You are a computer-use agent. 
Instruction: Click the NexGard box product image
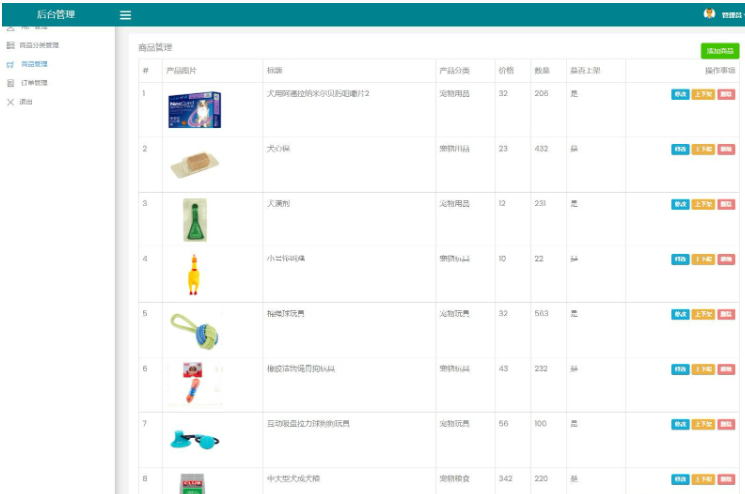195,110
